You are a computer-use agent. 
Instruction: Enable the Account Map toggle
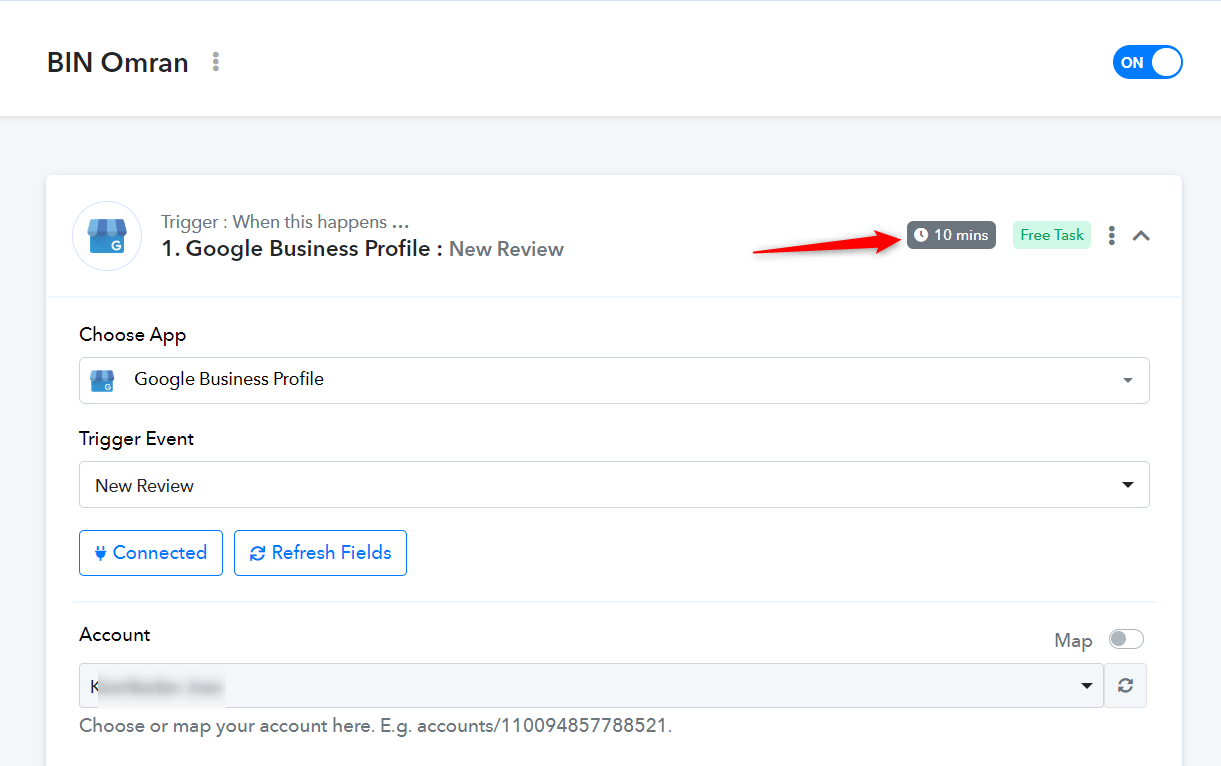[1126, 639]
